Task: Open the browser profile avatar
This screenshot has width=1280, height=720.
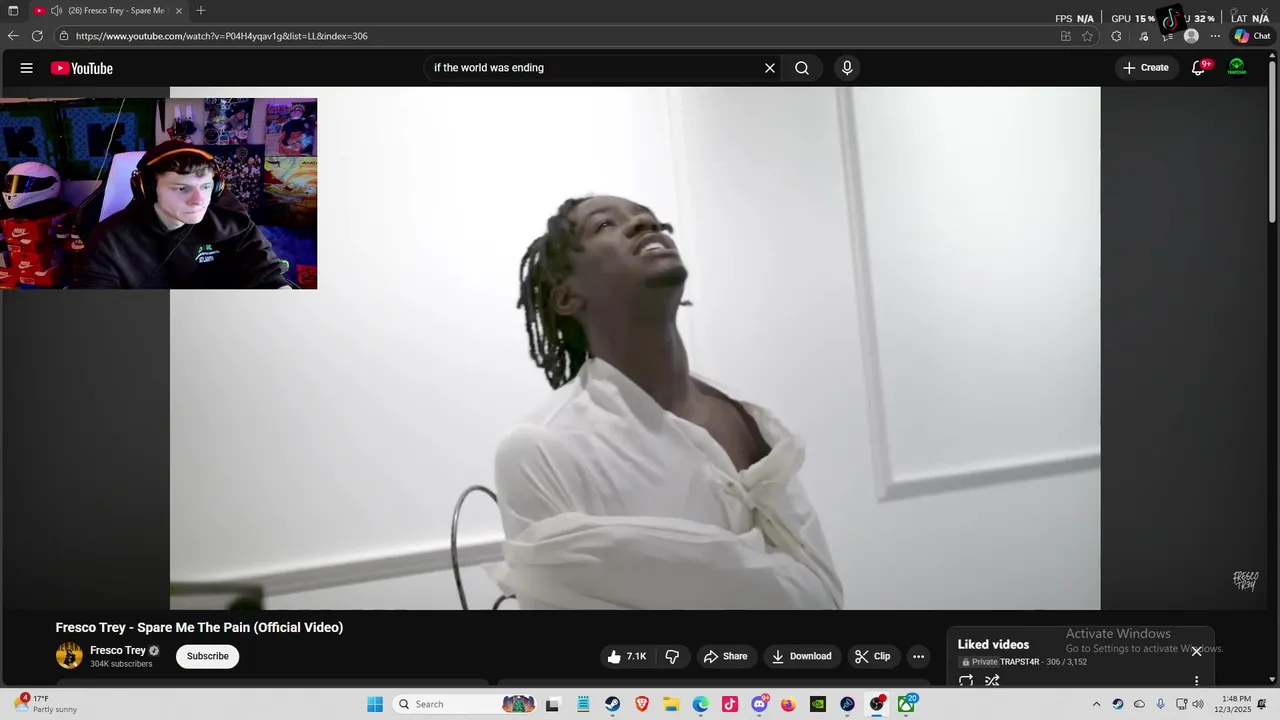Action: [x=1191, y=36]
